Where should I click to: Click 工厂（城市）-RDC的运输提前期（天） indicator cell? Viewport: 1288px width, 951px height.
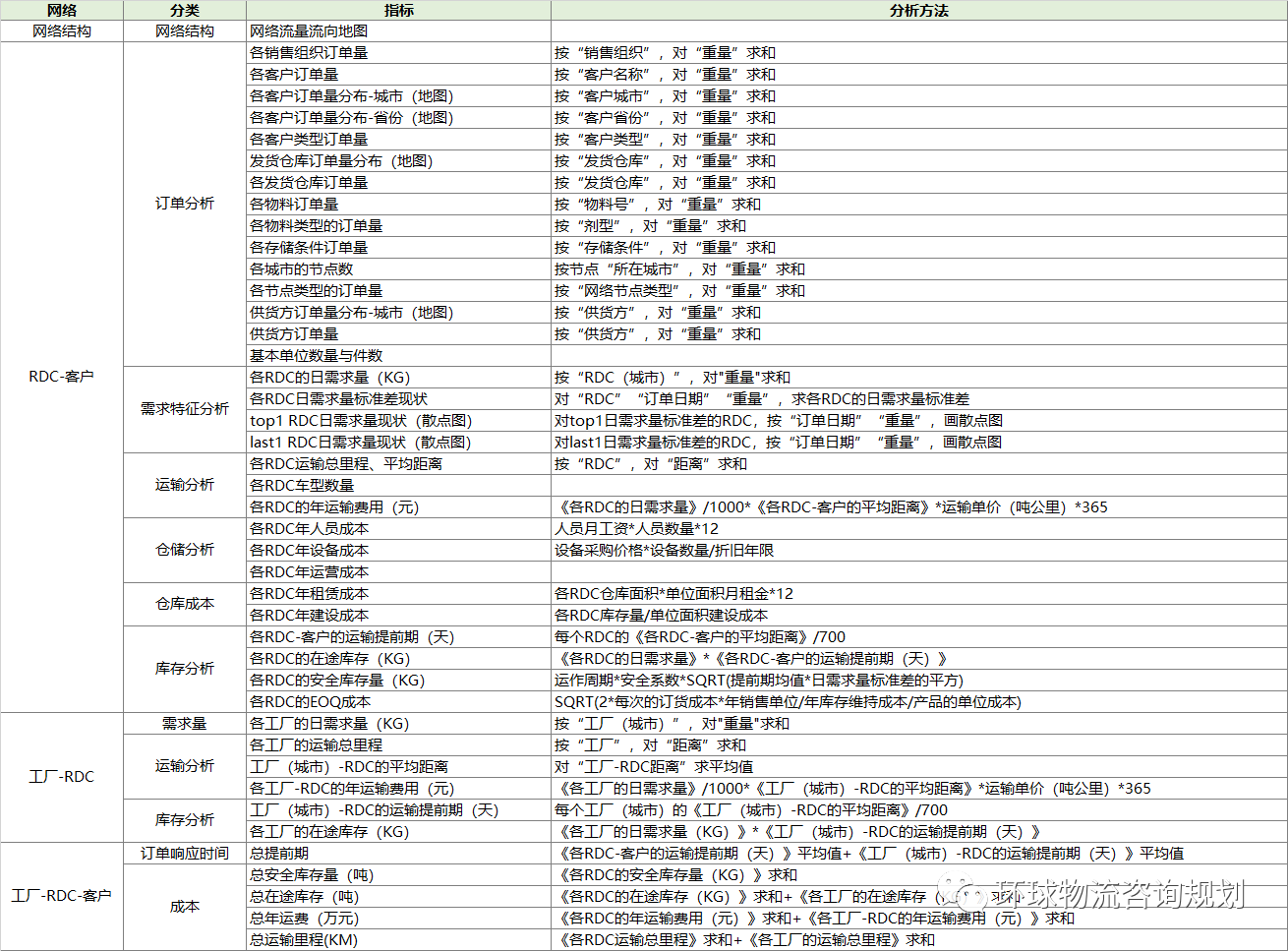[x=398, y=809]
